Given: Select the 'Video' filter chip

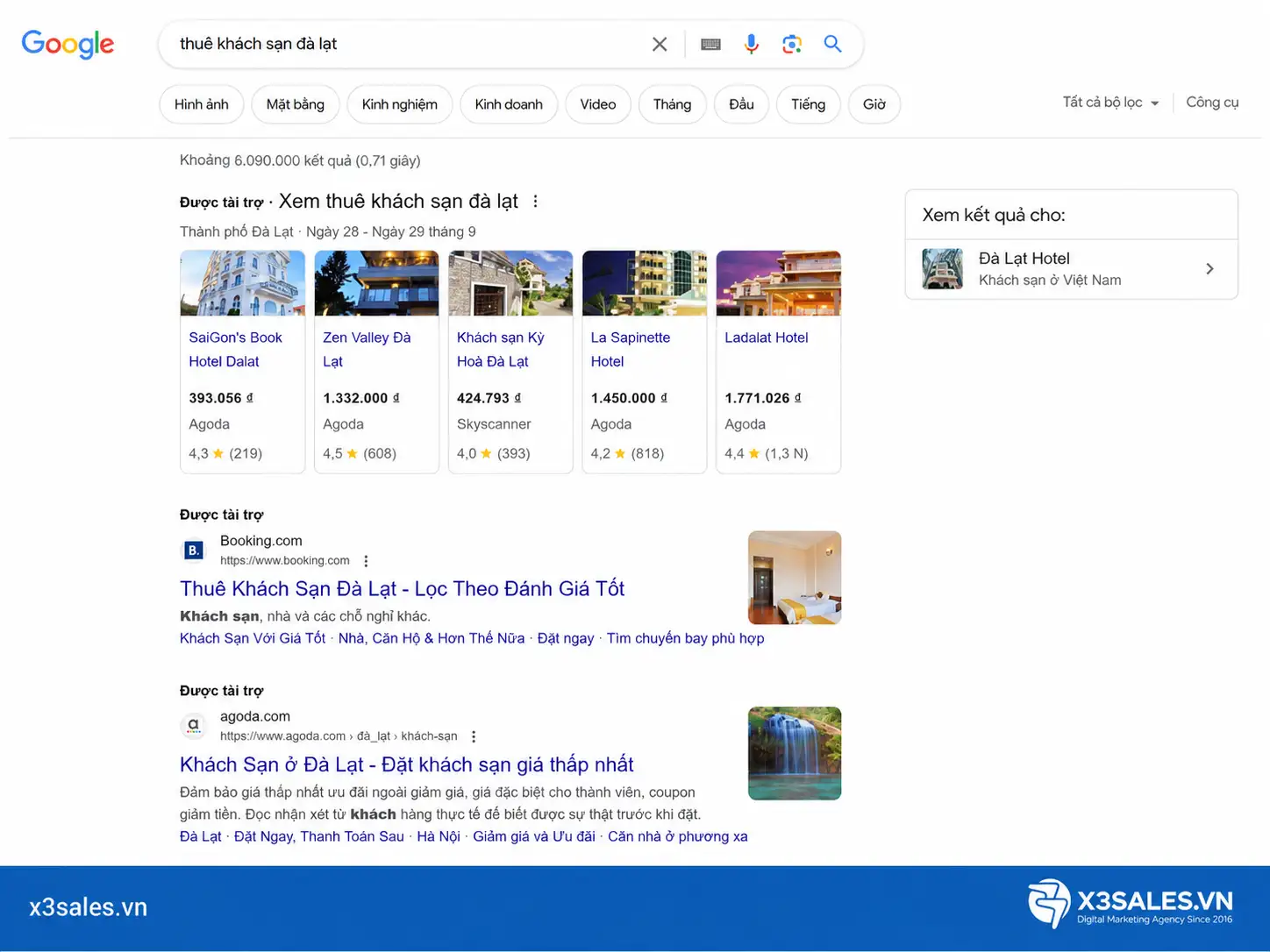Looking at the screenshot, I should 598,104.
